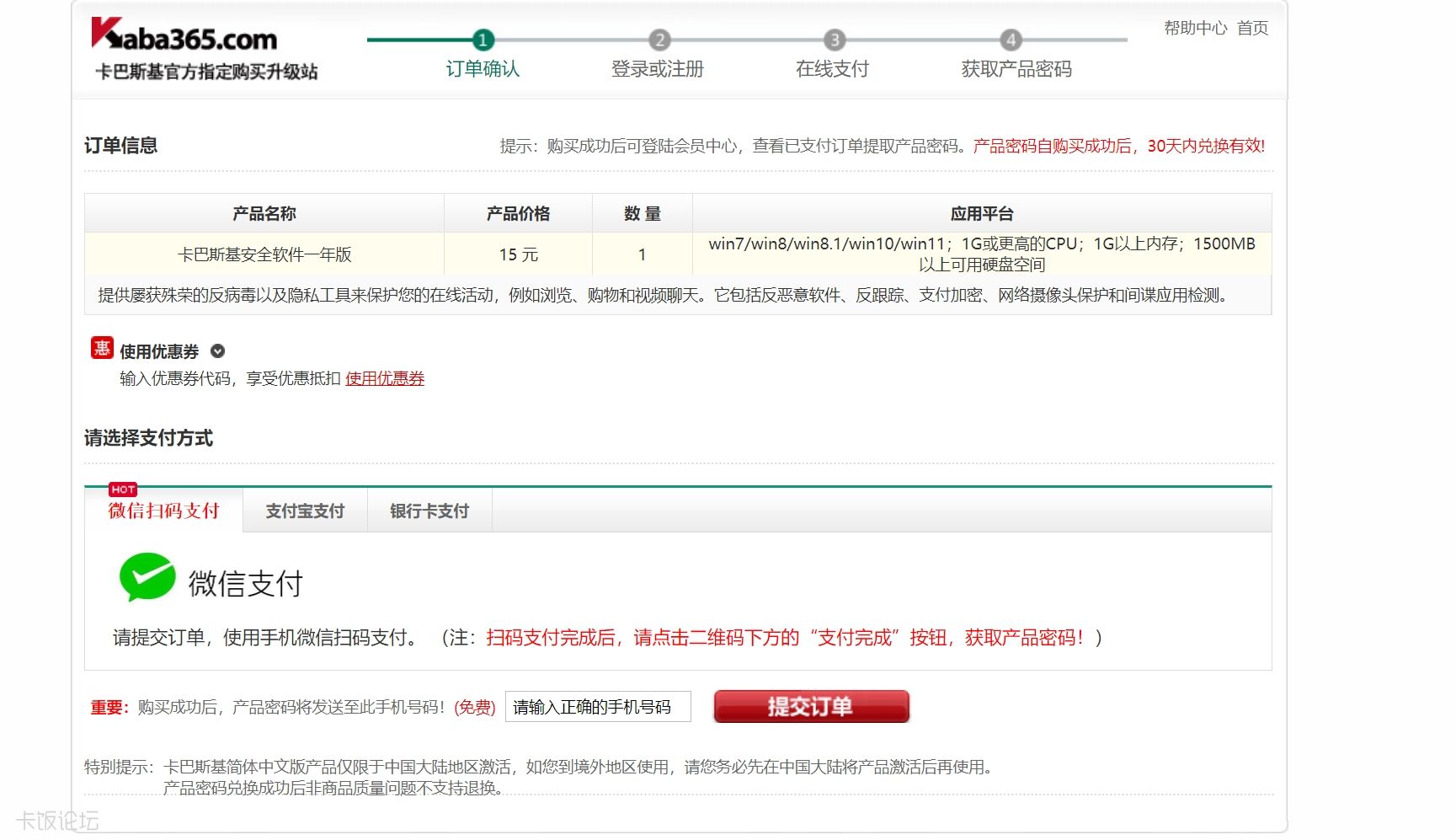The image size is (1456, 840).
Task: Click the price cell 15 元
Action: click(519, 254)
